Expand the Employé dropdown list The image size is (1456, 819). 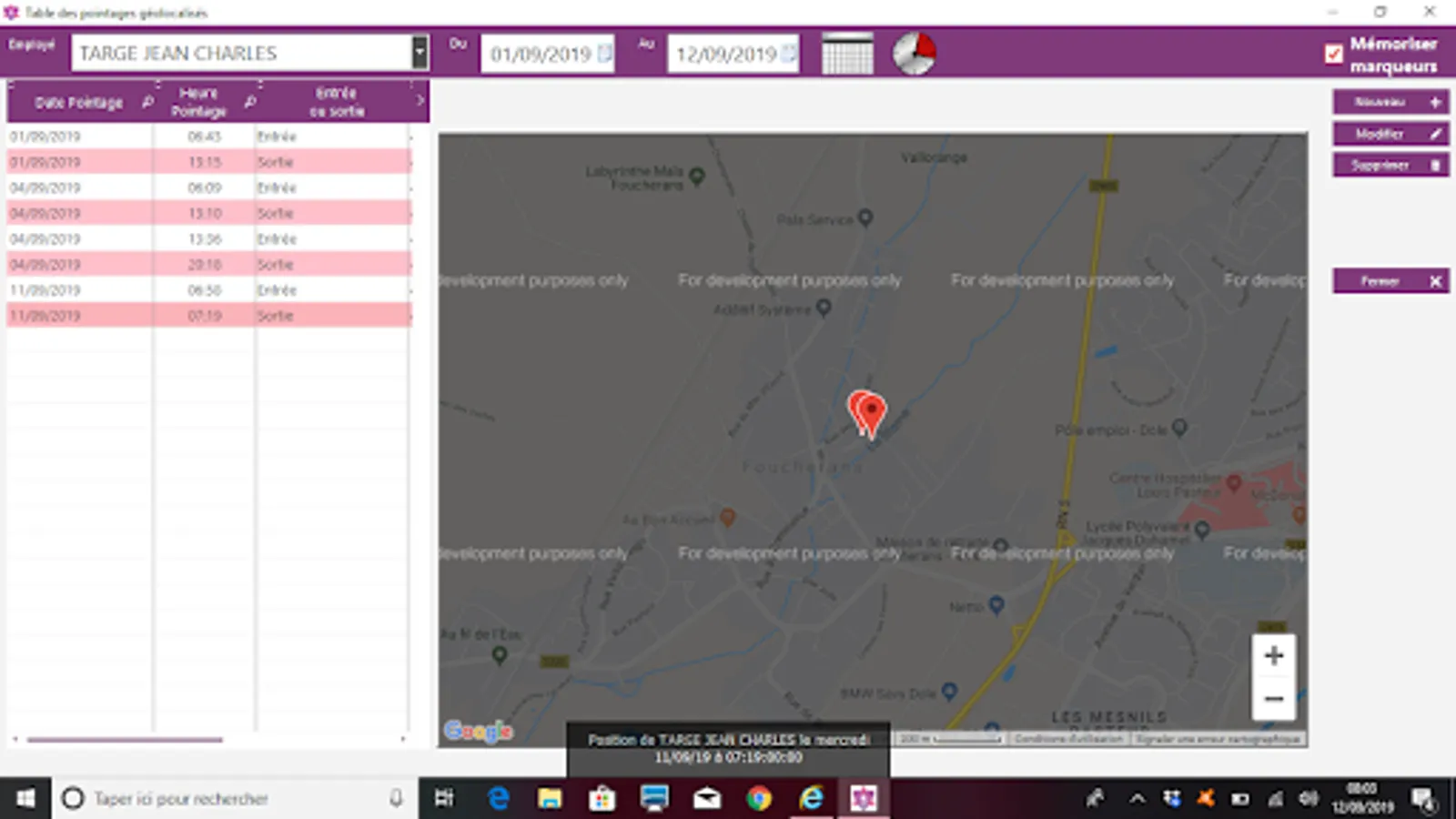(420, 53)
